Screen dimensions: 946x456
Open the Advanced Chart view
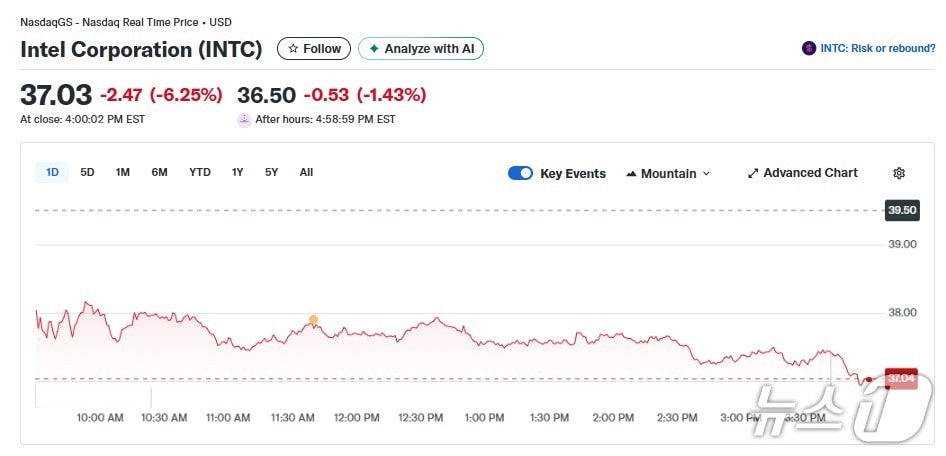click(802, 173)
